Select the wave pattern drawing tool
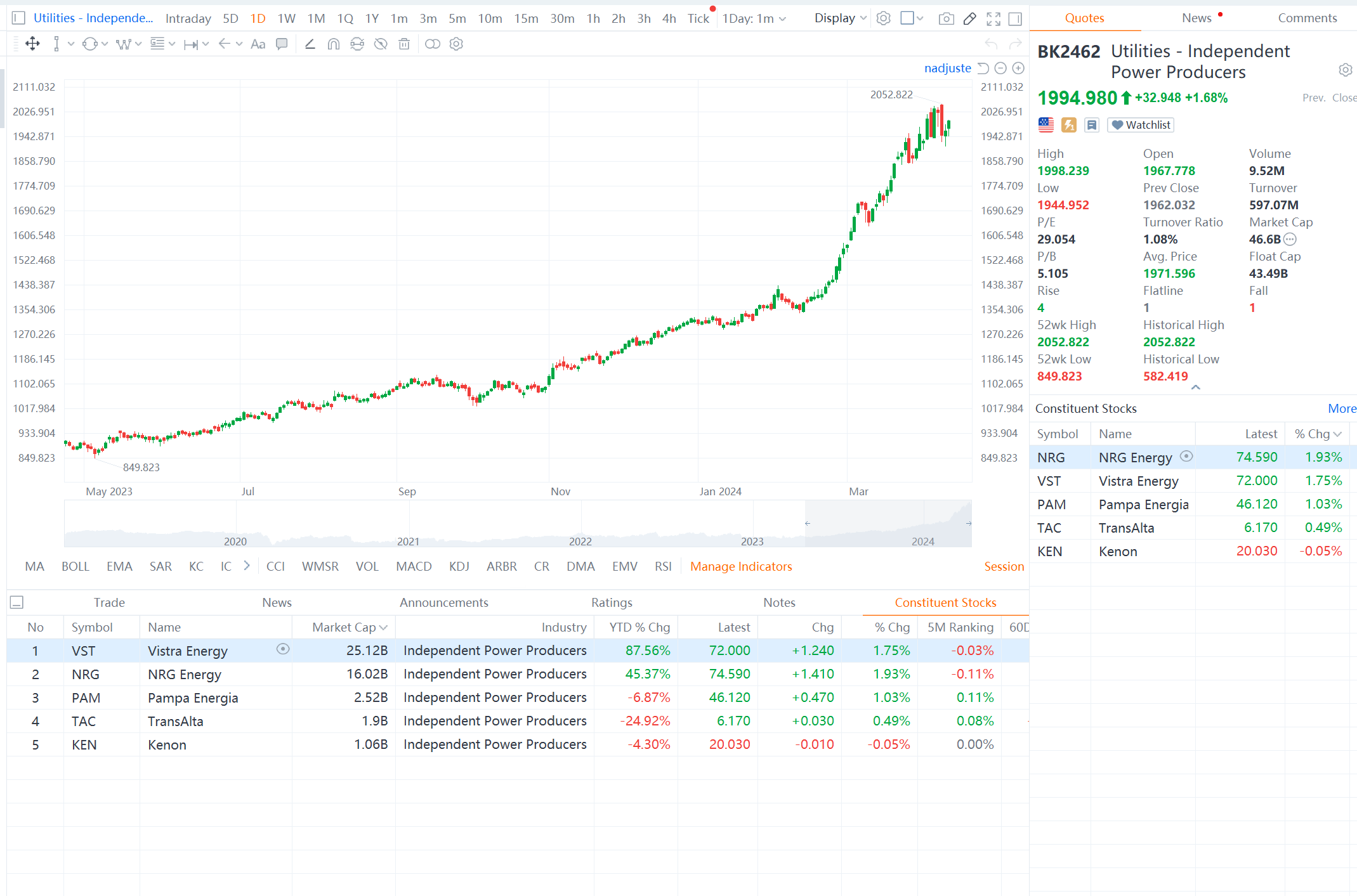This screenshot has height=896, width=1357. click(x=124, y=44)
